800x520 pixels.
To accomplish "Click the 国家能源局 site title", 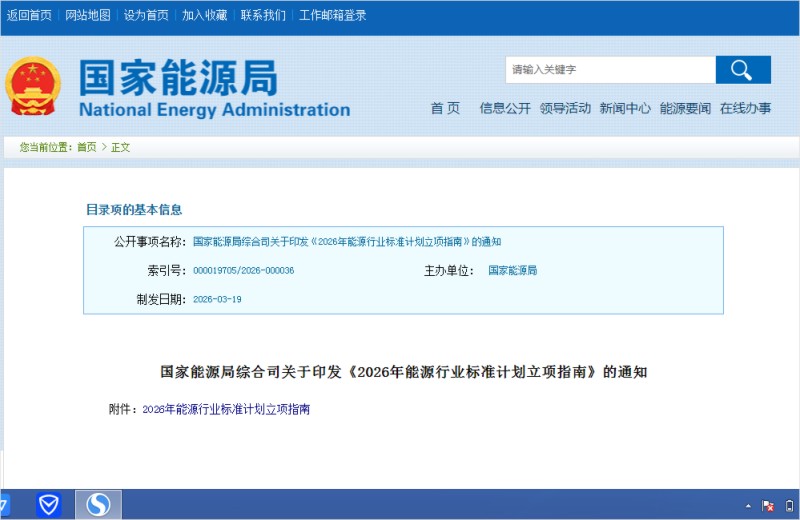I will pyautogui.click(x=178, y=78).
